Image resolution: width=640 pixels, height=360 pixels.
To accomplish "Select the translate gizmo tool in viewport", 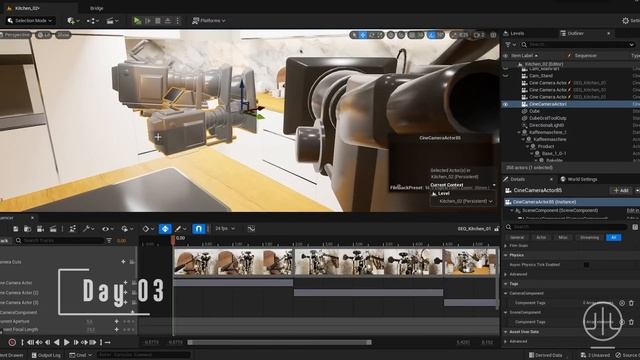I will pos(363,36).
